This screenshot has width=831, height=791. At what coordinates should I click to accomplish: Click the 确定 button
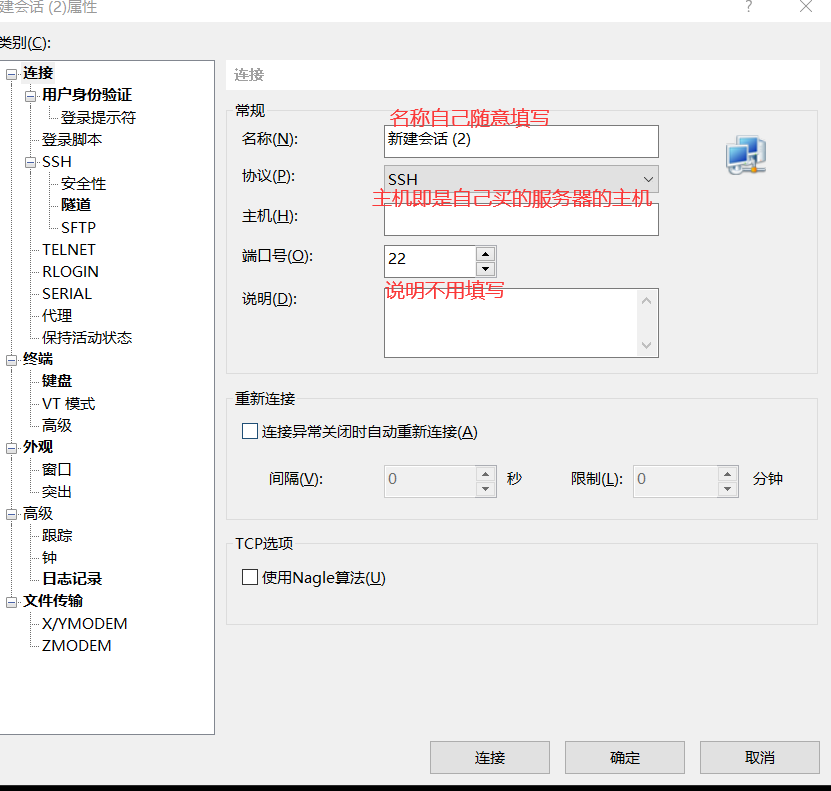click(624, 757)
